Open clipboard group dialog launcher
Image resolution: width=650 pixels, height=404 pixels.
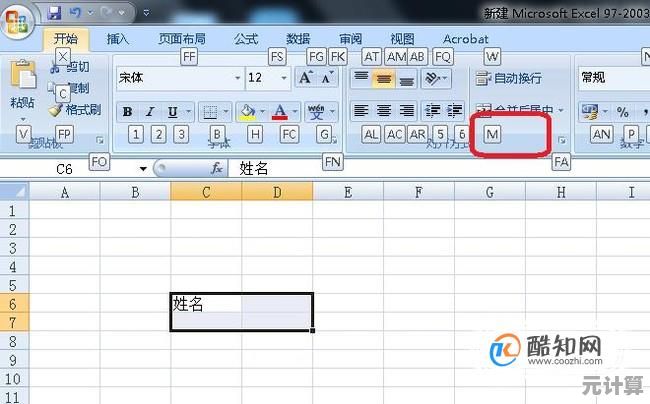click(100, 140)
